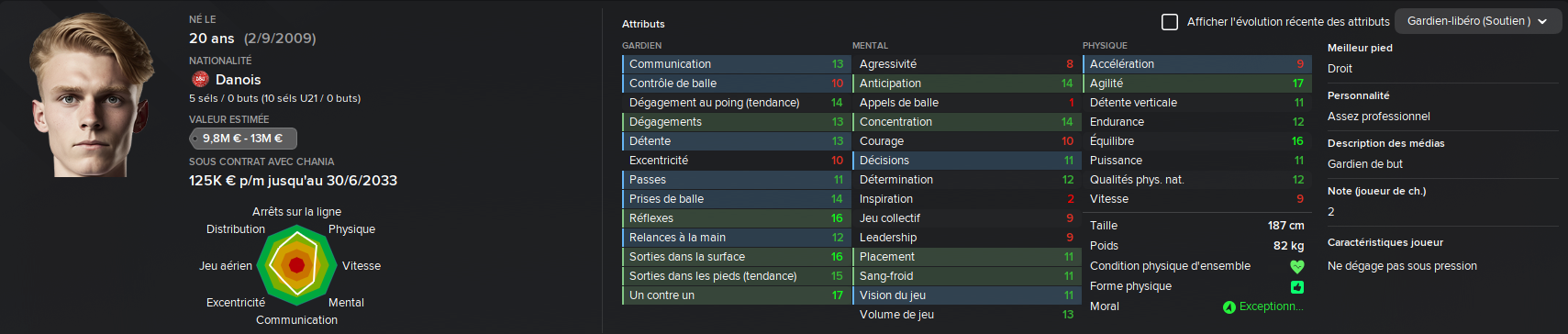Click the Agilité physical attribute row

point(1195,83)
